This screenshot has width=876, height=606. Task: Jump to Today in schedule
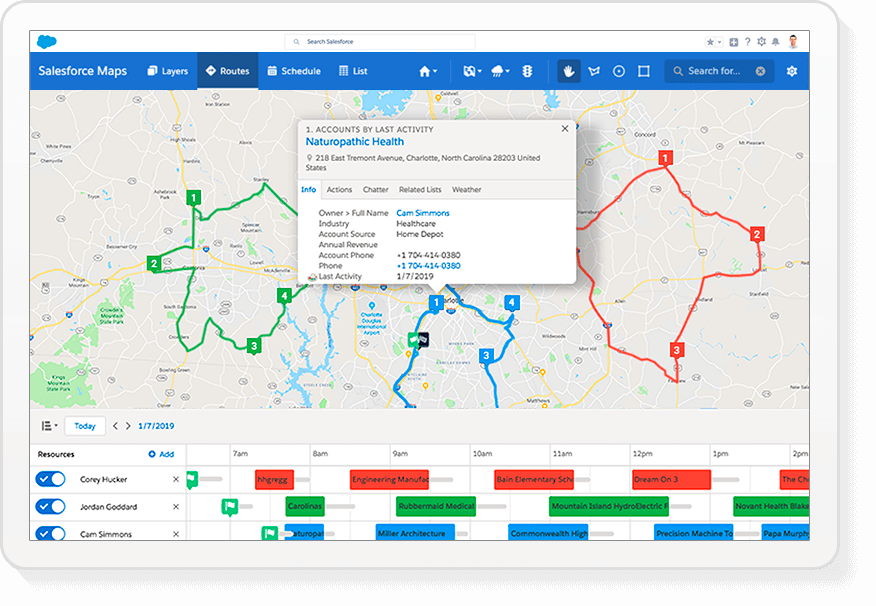coord(85,426)
